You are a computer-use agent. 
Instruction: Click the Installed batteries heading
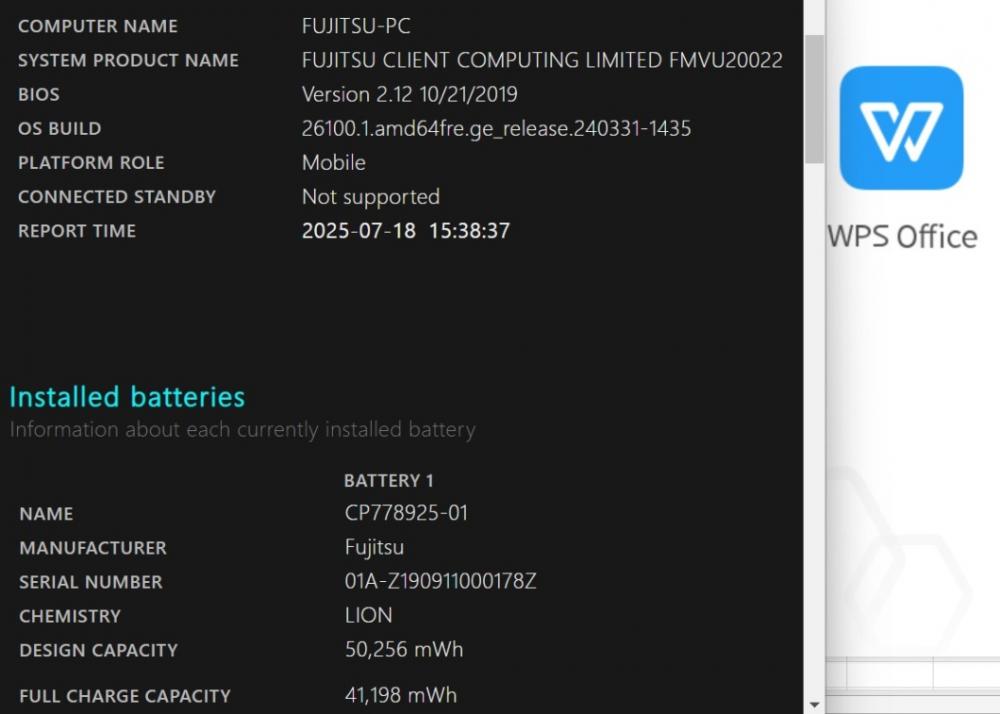click(x=127, y=397)
